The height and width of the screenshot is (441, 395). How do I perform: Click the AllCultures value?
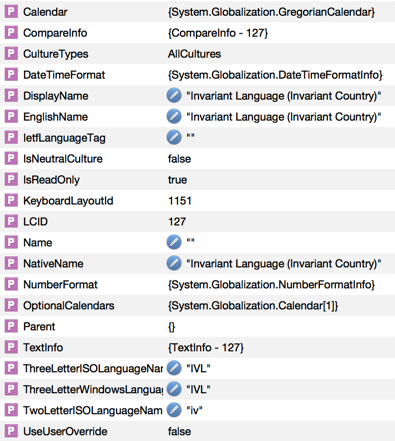pyautogui.click(x=194, y=54)
